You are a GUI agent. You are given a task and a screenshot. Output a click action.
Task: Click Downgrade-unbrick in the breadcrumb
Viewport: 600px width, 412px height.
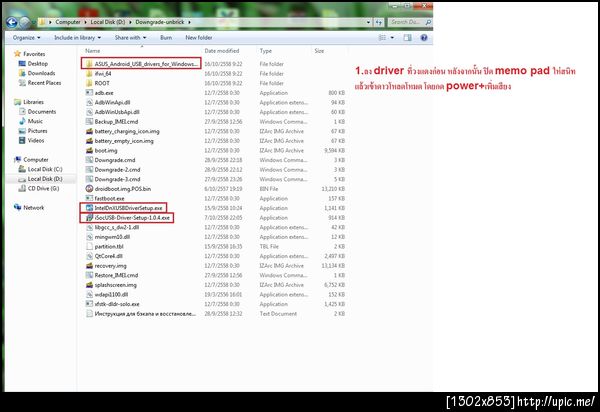click(x=160, y=22)
